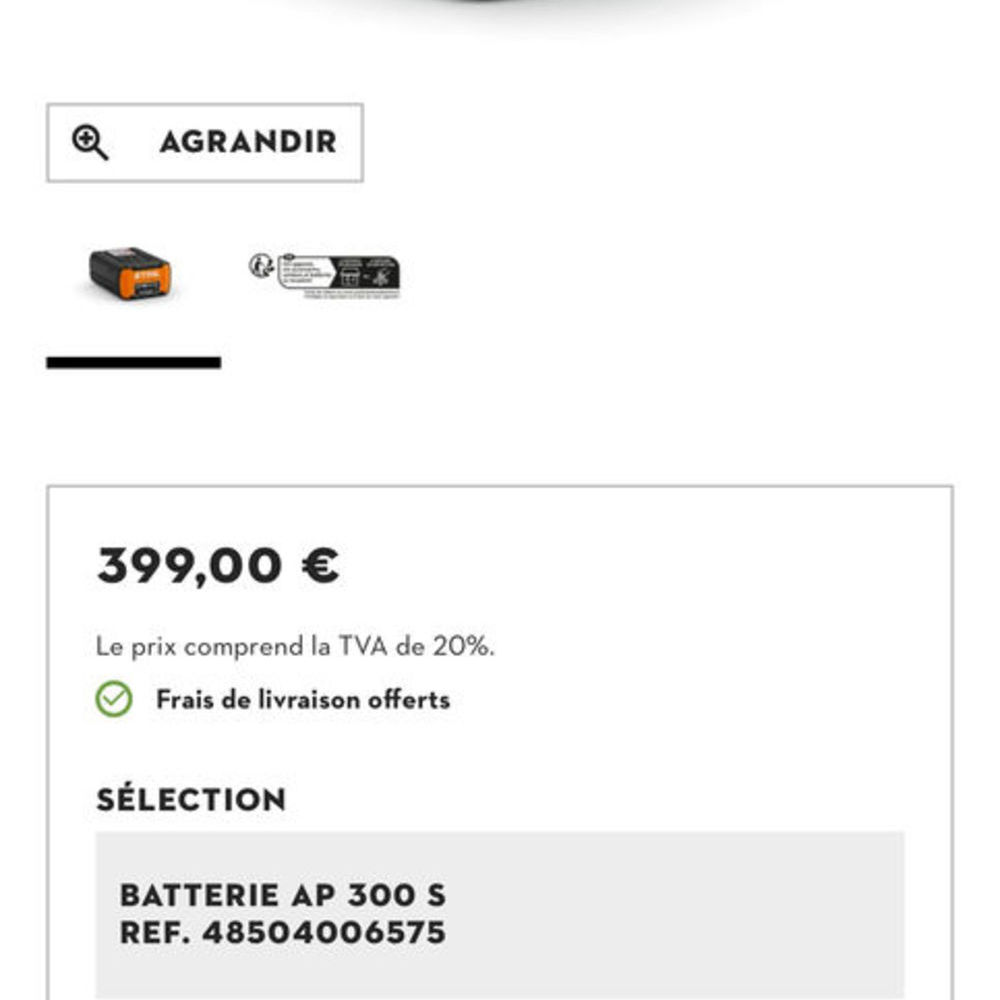Click the REF. 48504006575 reference line
The width and height of the screenshot is (1000, 1000).
[283, 932]
